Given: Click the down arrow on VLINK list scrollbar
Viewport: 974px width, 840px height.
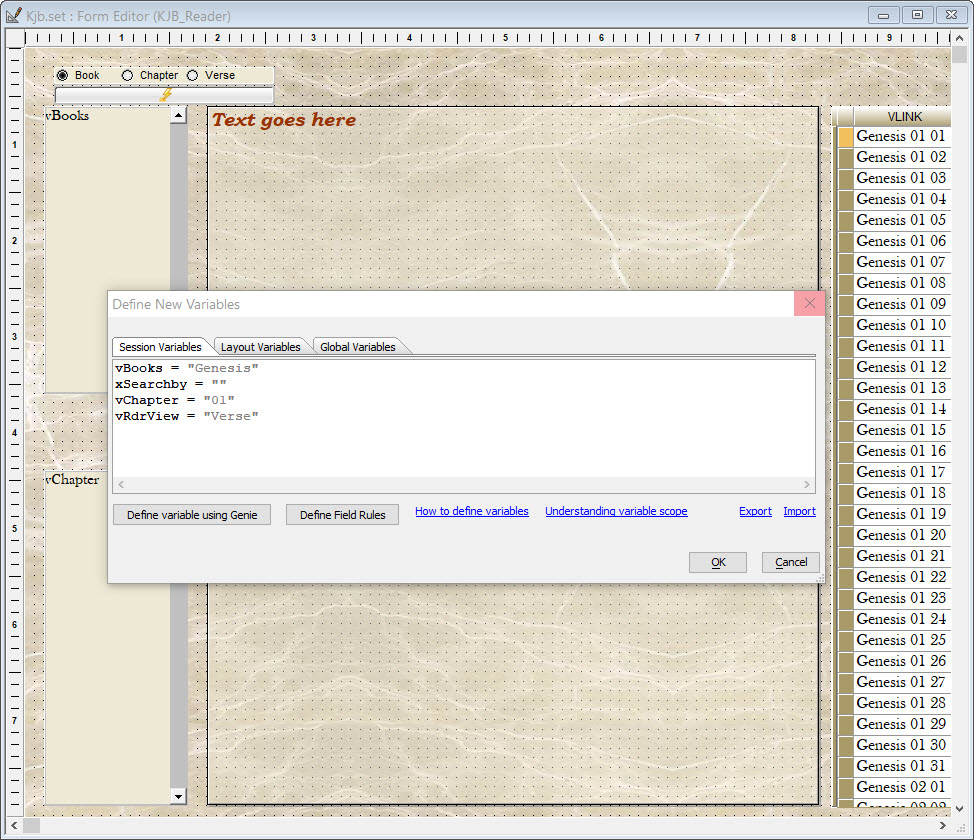Looking at the screenshot, I should [x=958, y=807].
